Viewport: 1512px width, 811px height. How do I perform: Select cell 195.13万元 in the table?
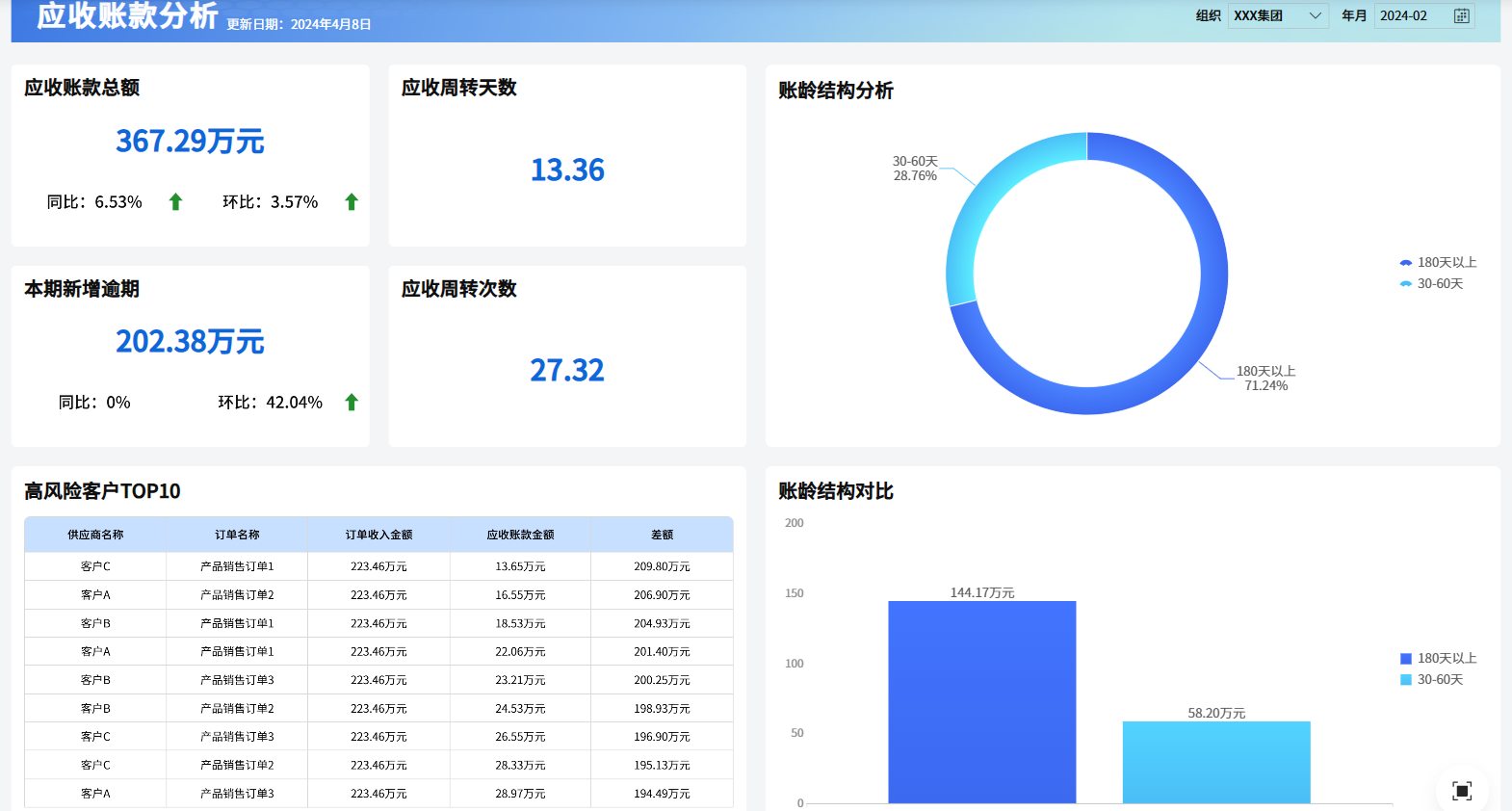(662, 765)
